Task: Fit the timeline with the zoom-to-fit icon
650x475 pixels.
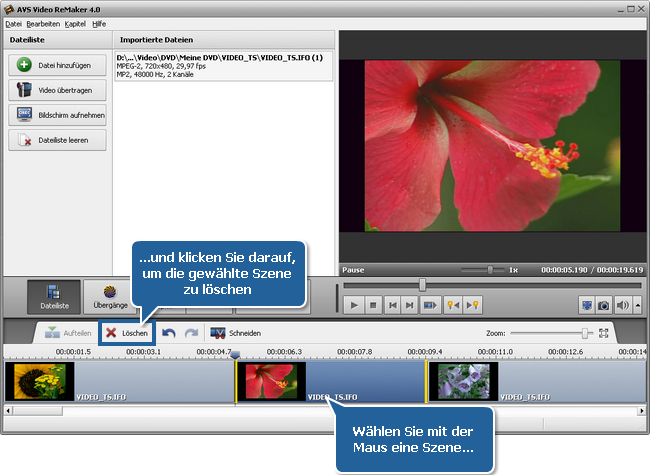Action: click(603, 332)
